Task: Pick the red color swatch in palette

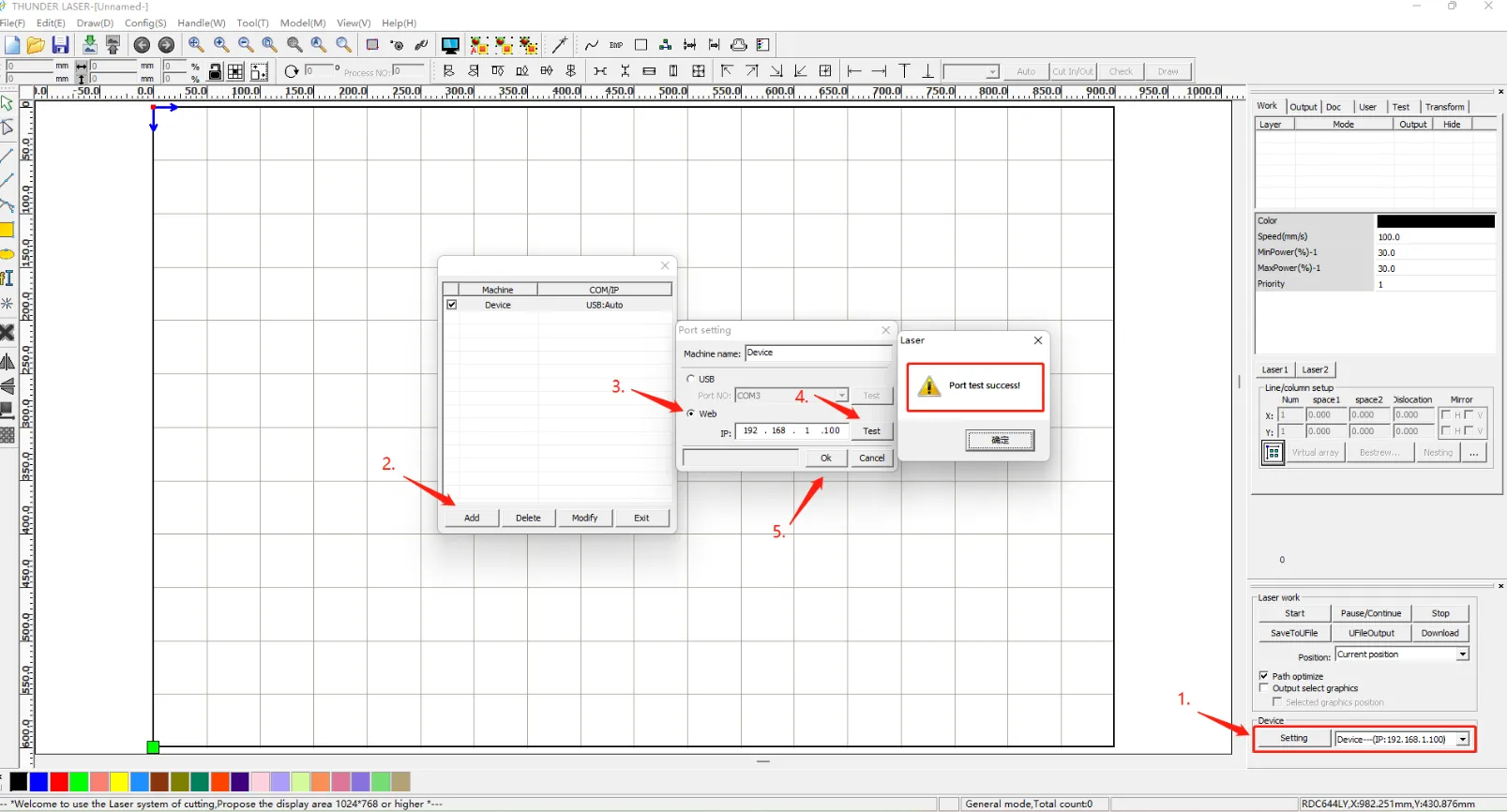Action: (58, 782)
